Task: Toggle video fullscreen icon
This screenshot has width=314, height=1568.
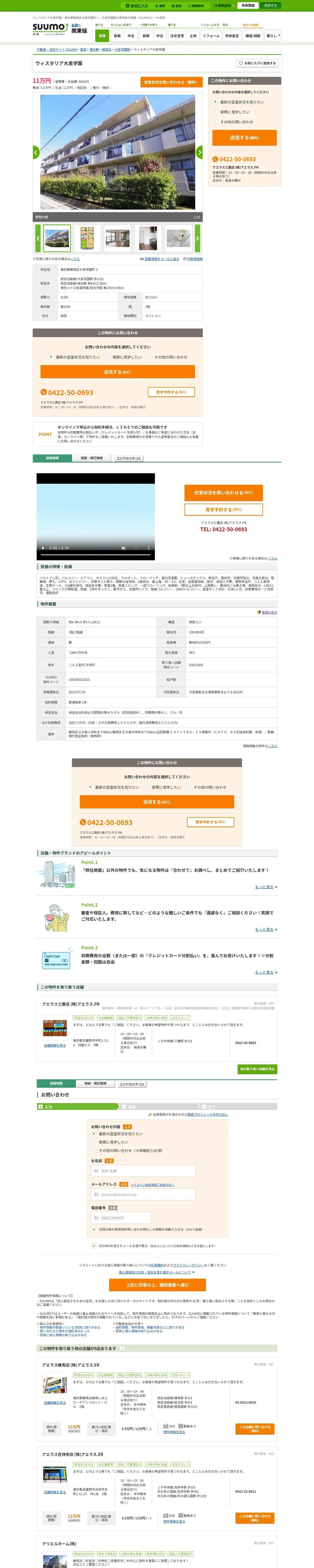Action: tap(136, 548)
